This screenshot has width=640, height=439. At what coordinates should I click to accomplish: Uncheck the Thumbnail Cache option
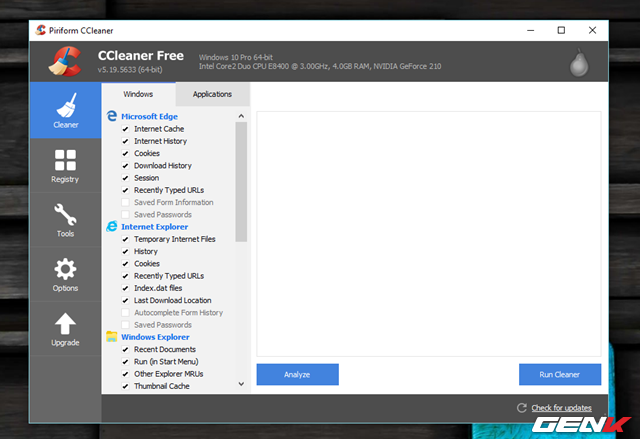coord(125,386)
